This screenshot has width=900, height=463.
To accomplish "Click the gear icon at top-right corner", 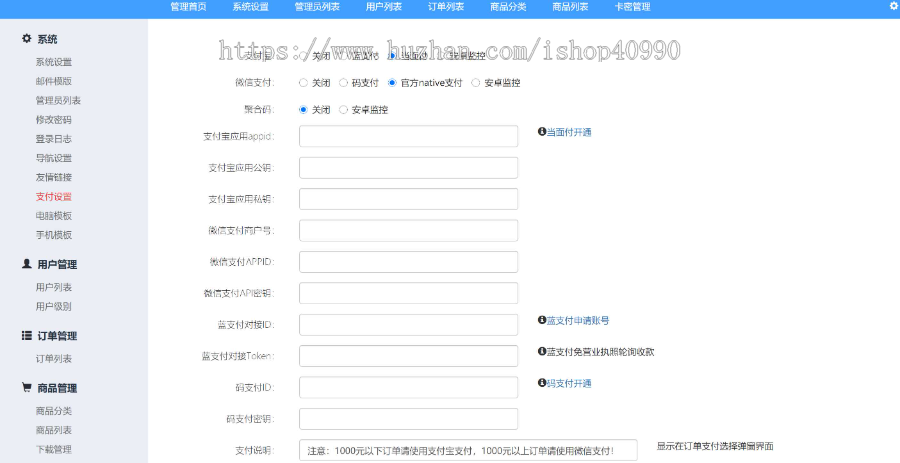I will tap(893, 6).
